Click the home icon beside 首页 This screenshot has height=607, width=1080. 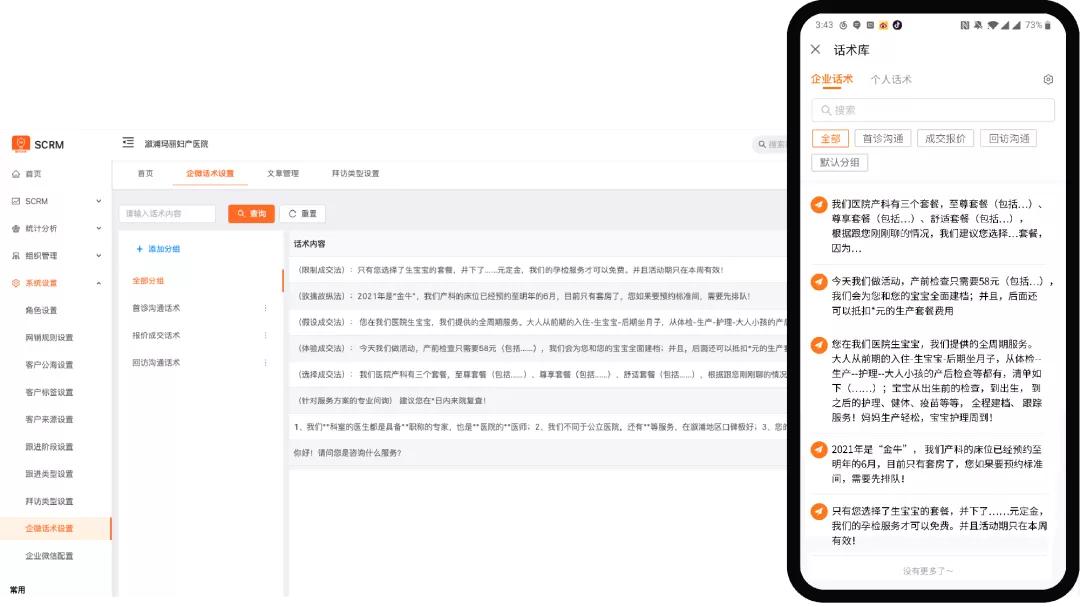16,174
